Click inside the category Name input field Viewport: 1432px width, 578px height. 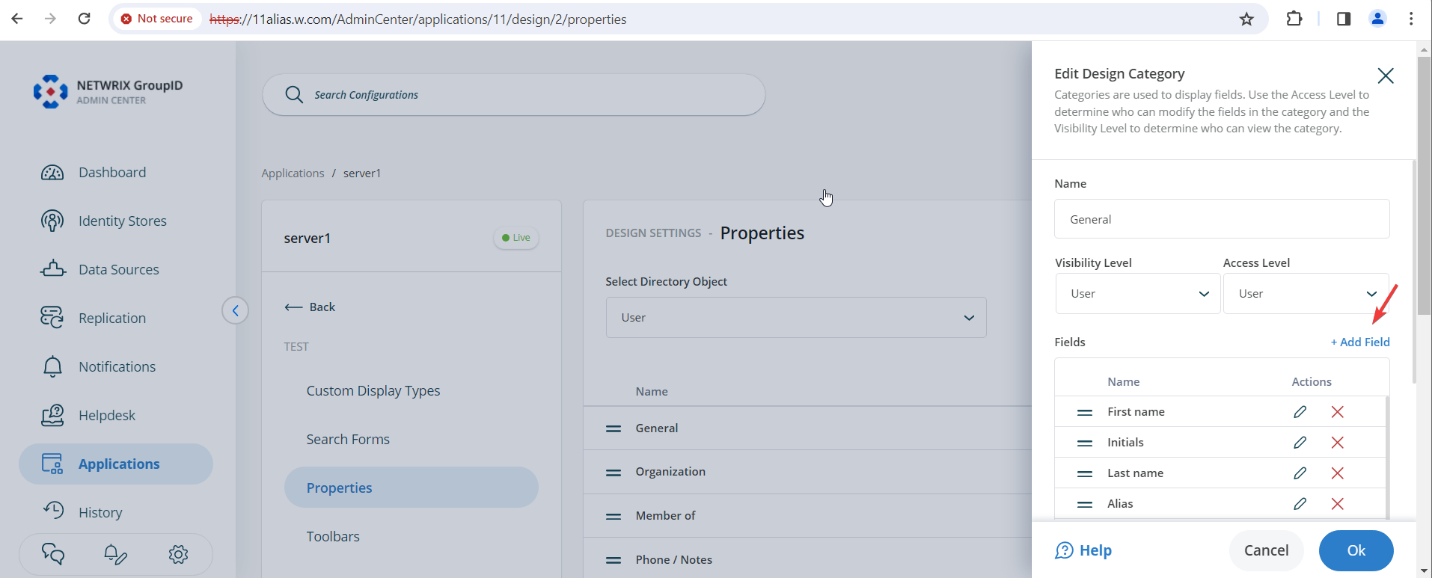[x=1221, y=218]
